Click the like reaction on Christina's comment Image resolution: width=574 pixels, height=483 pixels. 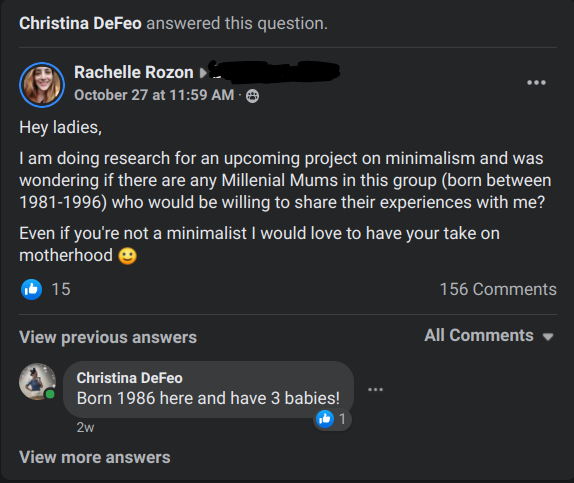(325, 419)
